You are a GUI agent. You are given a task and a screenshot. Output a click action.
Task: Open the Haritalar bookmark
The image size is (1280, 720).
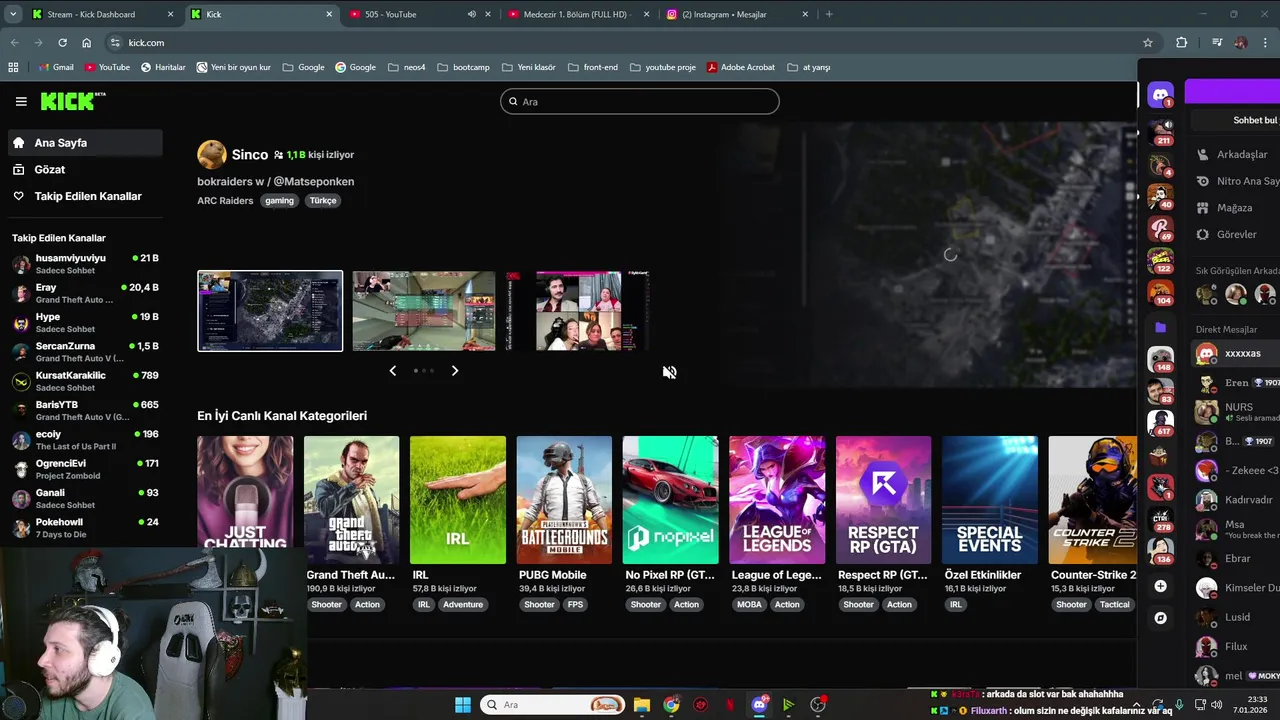point(163,67)
